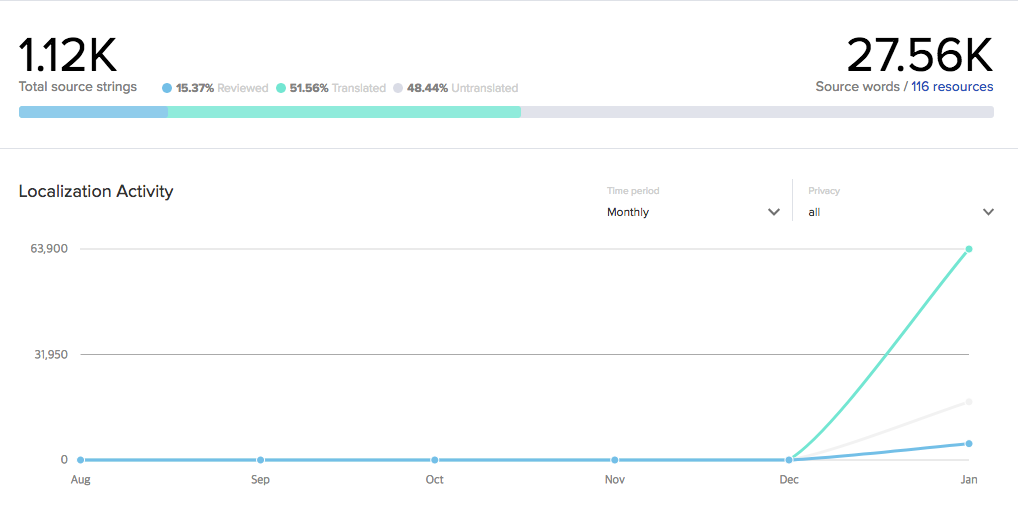Expand the Privacy all dropdown

click(x=900, y=212)
